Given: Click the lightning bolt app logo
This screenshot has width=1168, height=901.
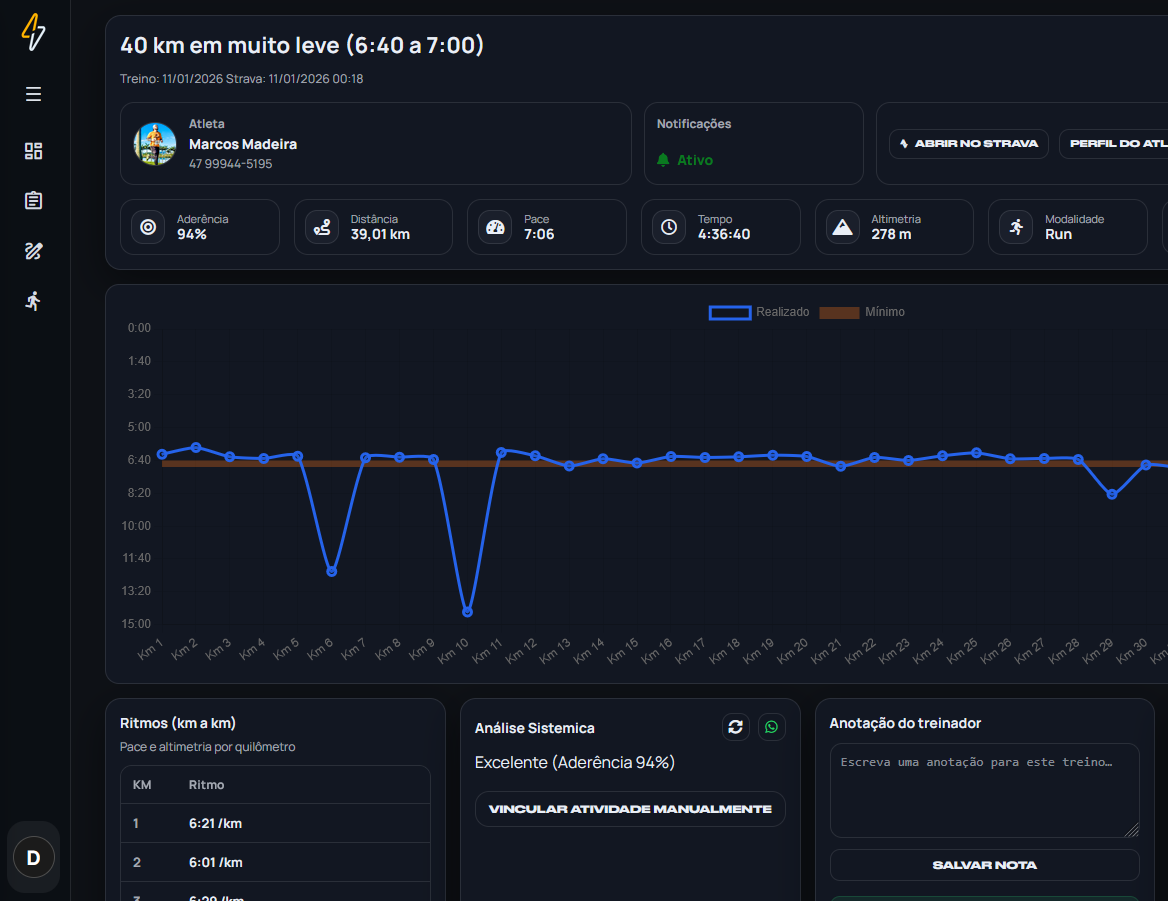Looking at the screenshot, I should tap(34, 32).
